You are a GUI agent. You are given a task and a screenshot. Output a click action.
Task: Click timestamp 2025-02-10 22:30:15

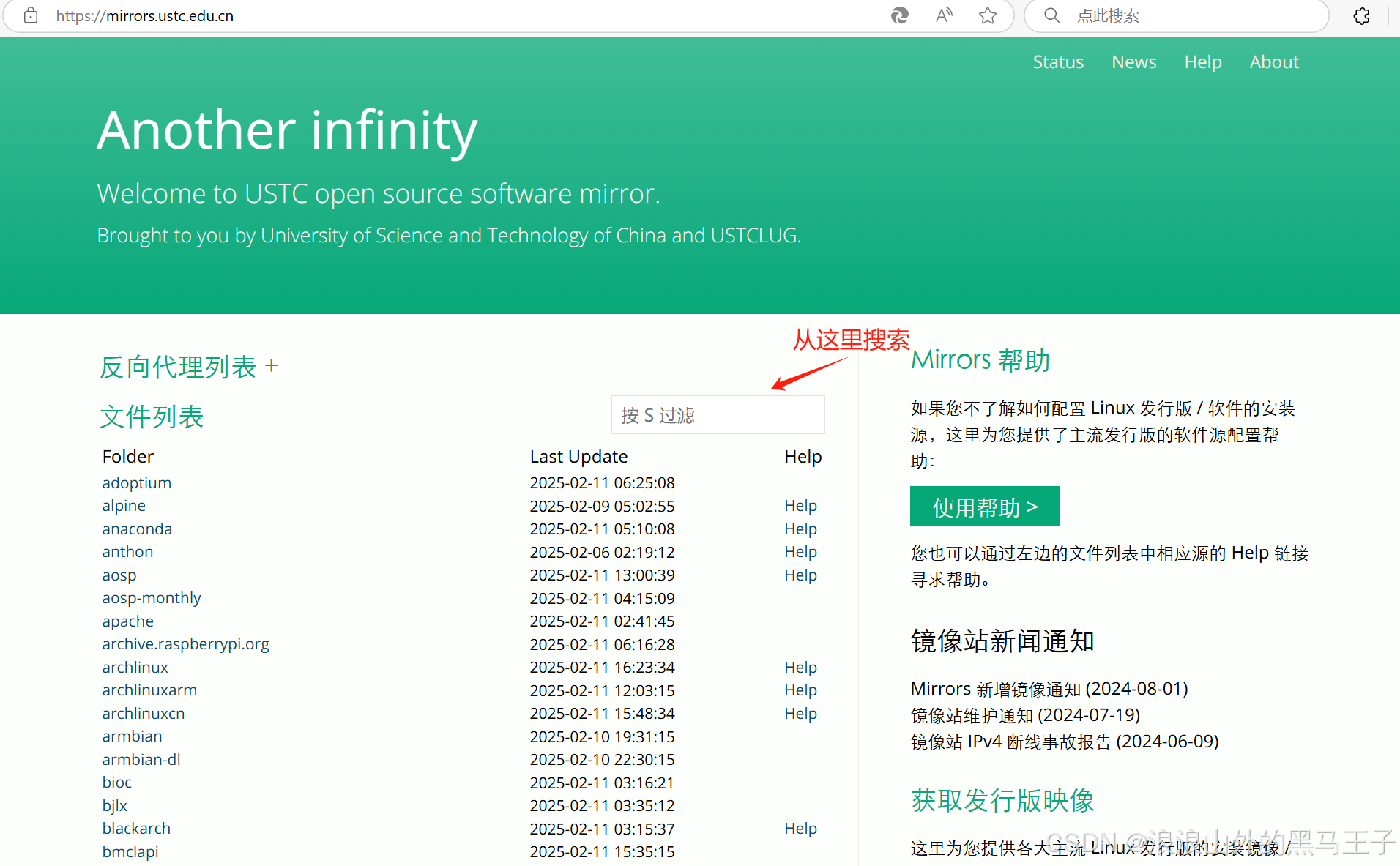(x=602, y=760)
